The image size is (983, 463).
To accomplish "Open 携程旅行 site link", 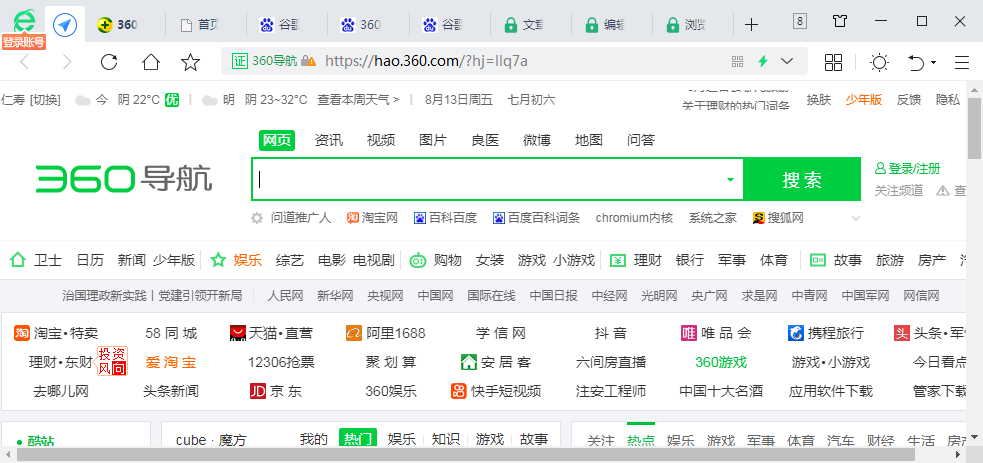I will (x=826, y=333).
